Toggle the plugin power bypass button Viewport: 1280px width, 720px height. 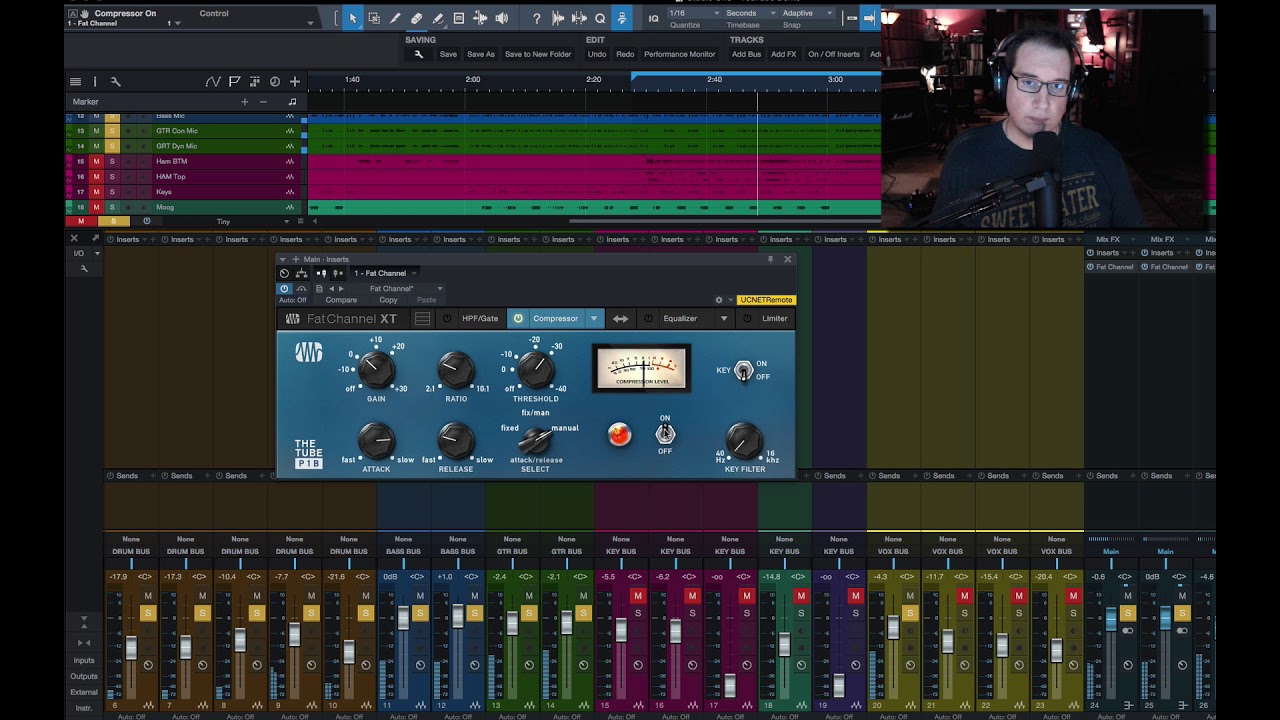click(x=284, y=288)
